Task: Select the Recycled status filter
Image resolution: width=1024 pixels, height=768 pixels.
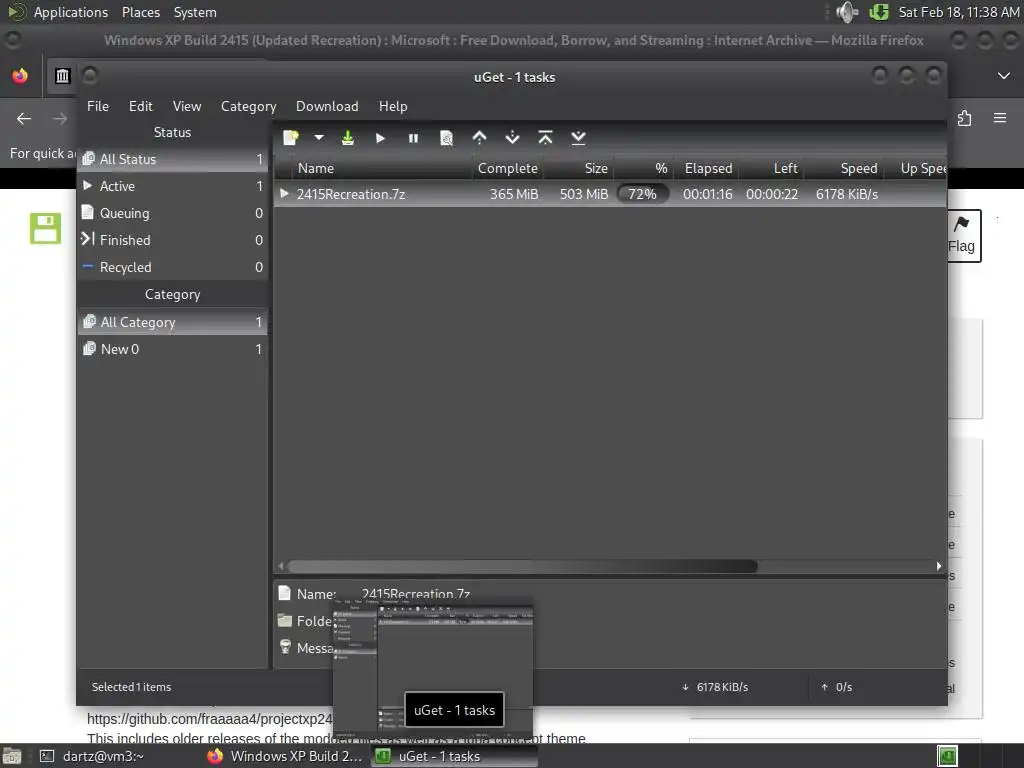Action: point(172,267)
